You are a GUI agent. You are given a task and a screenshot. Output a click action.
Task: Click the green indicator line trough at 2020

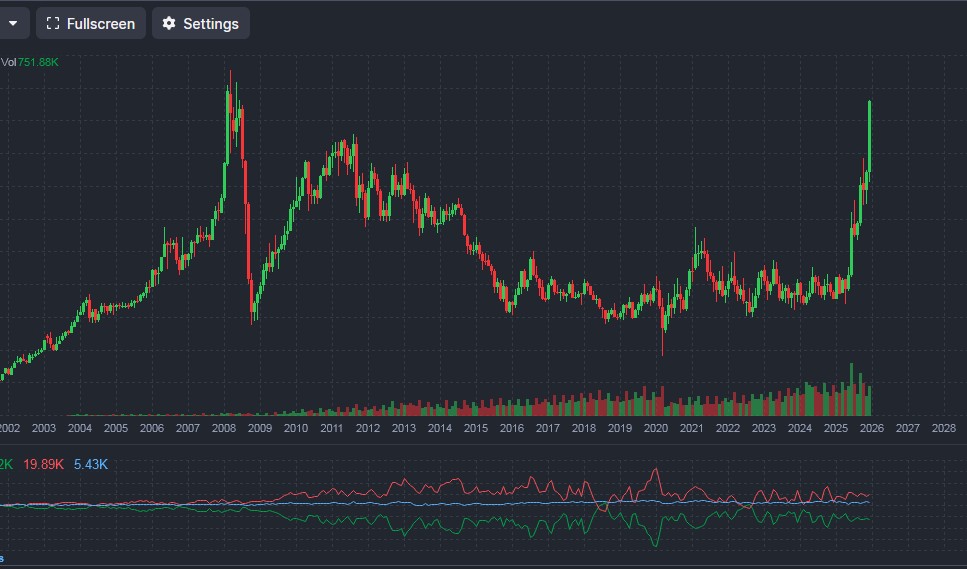(655, 544)
